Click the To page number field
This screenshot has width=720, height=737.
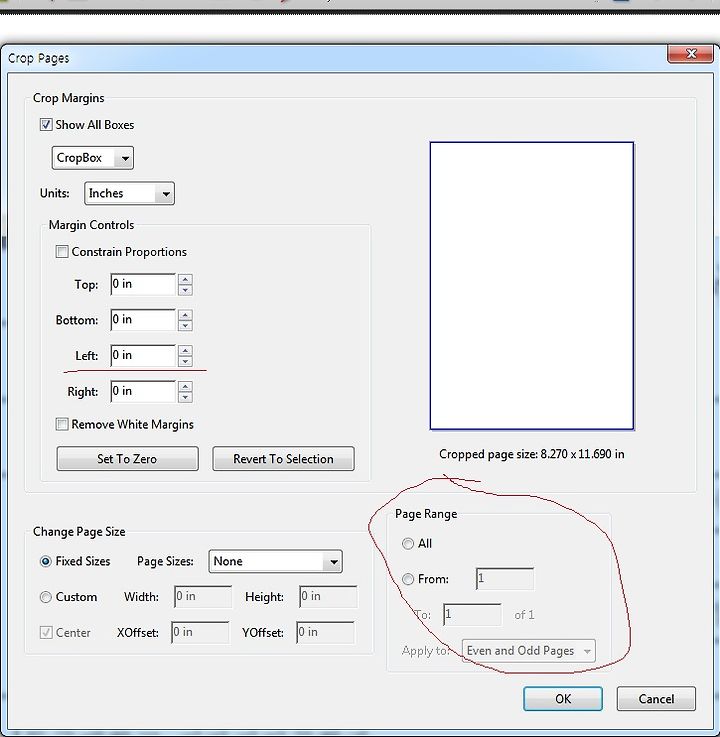pos(472,615)
